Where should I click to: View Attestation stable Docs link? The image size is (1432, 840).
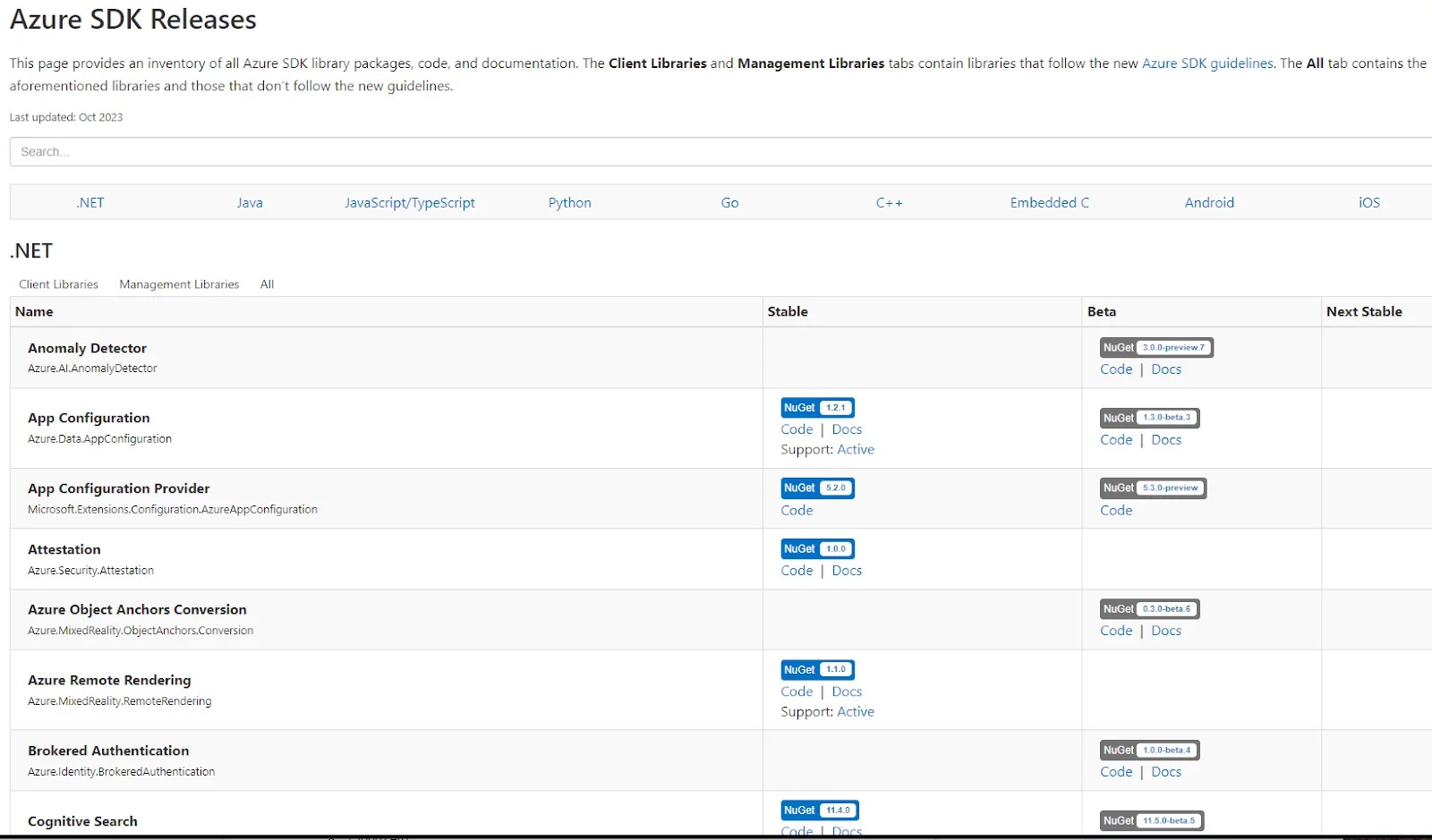click(x=847, y=571)
